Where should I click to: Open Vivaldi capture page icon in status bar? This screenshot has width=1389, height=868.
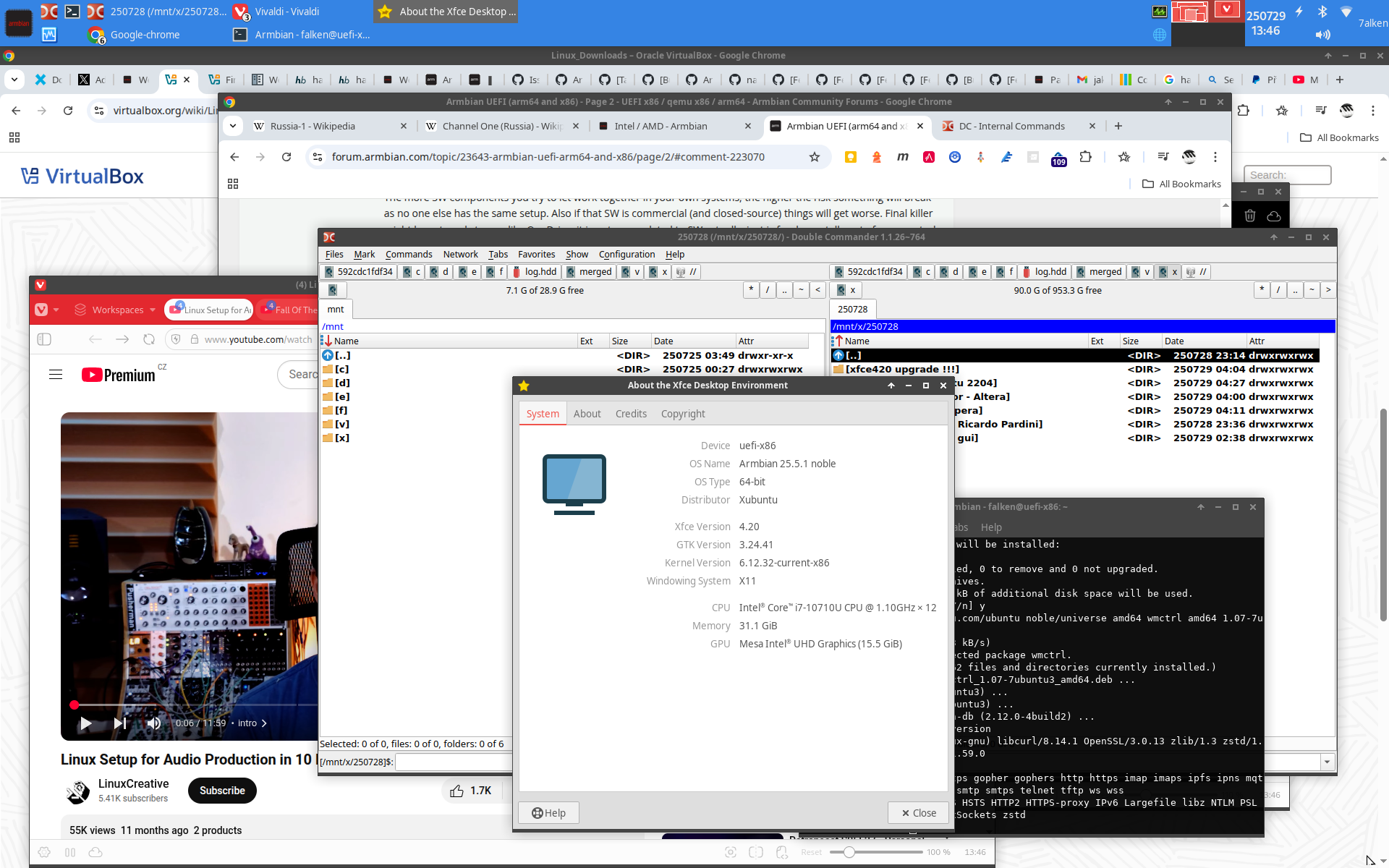pyautogui.click(x=731, y=852)
